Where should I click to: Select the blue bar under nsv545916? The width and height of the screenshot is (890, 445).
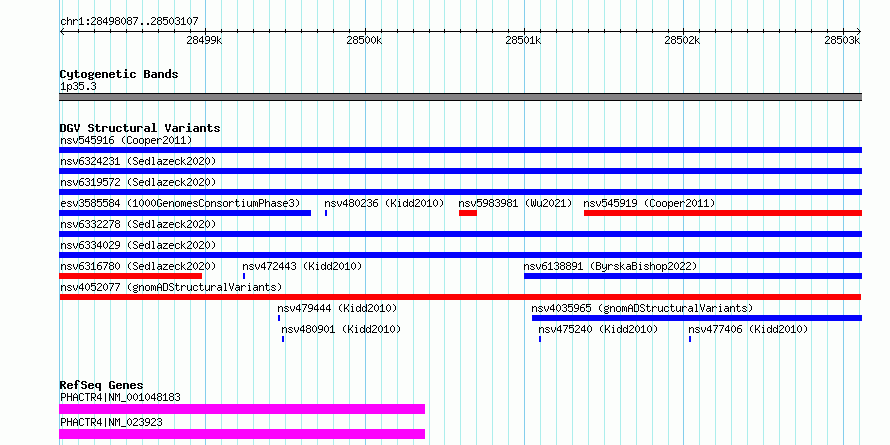click(x=460, y=150)
